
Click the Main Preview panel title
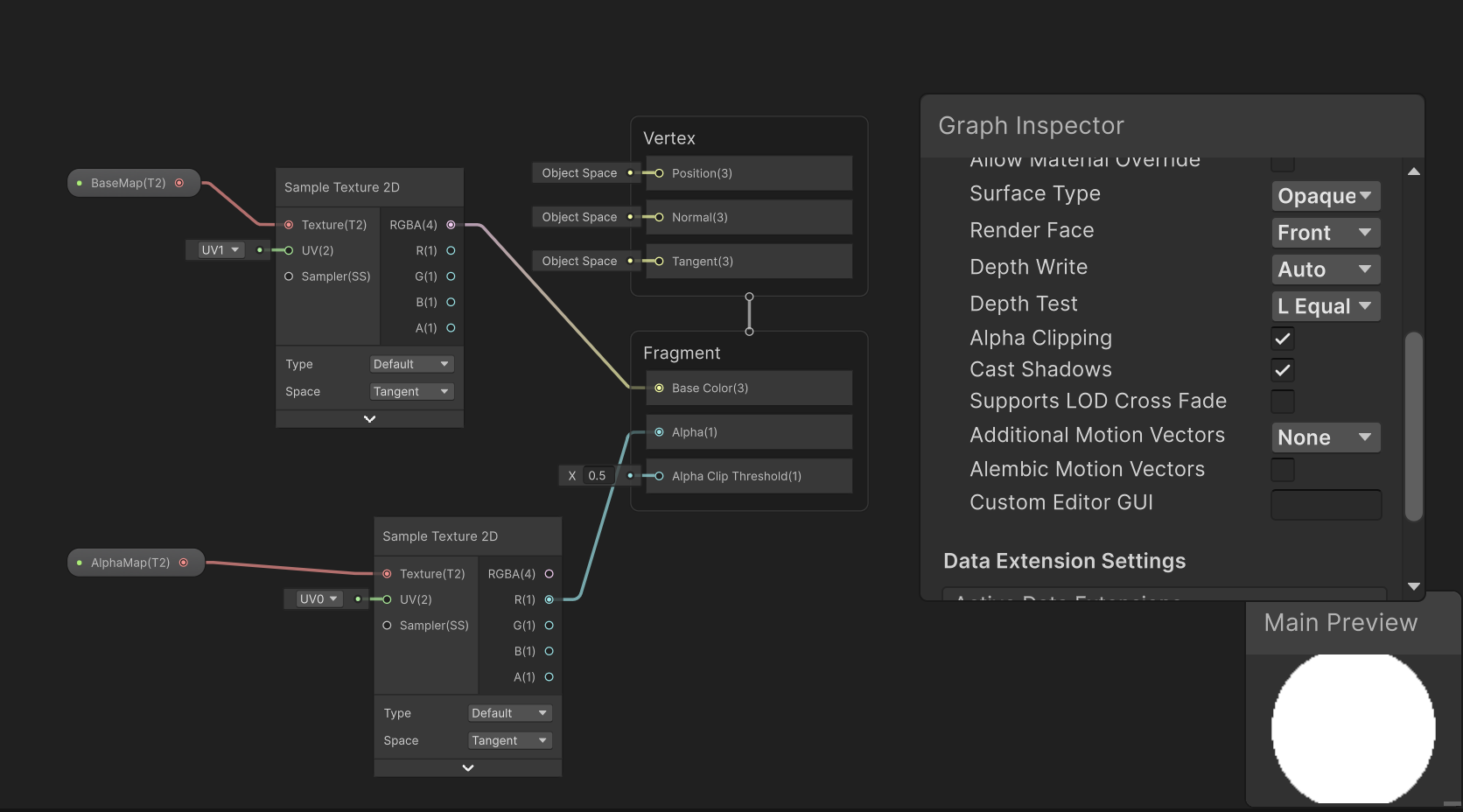(x=1340, y=622)
